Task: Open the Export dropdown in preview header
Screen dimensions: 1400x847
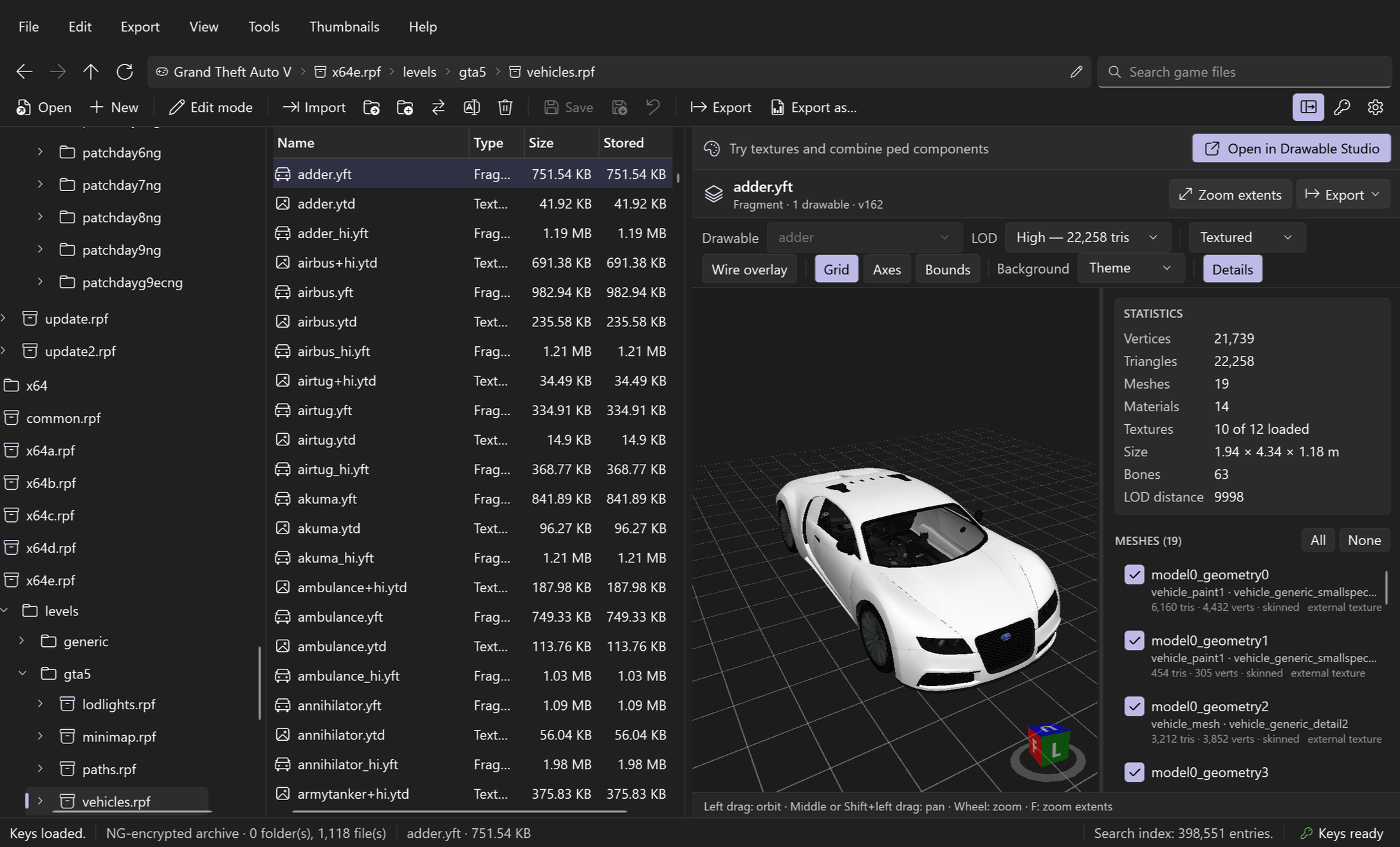Action: coord(1343,194)
